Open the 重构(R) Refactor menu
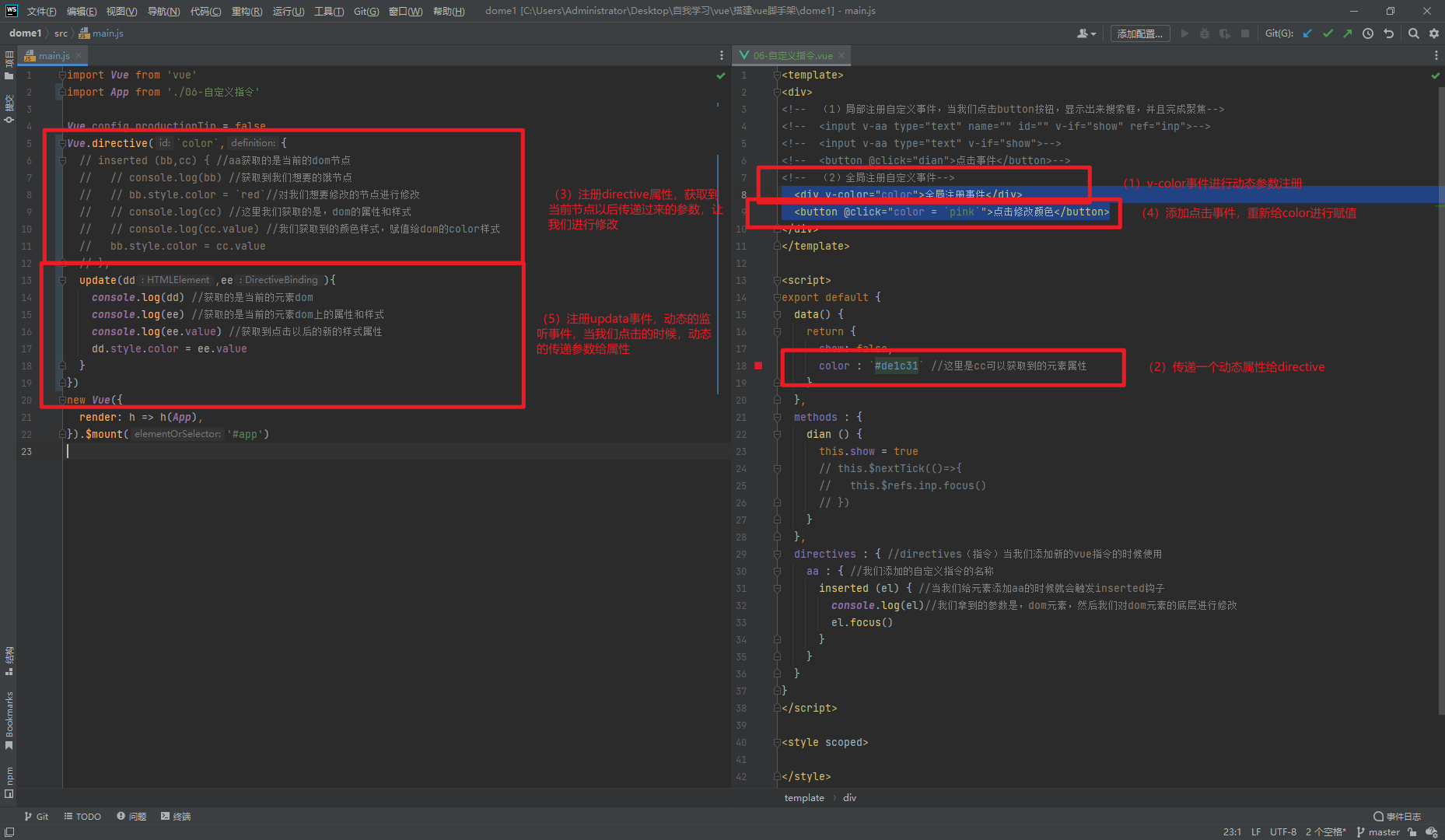Viewport: 1445px width, 840px height. point(247,11)
